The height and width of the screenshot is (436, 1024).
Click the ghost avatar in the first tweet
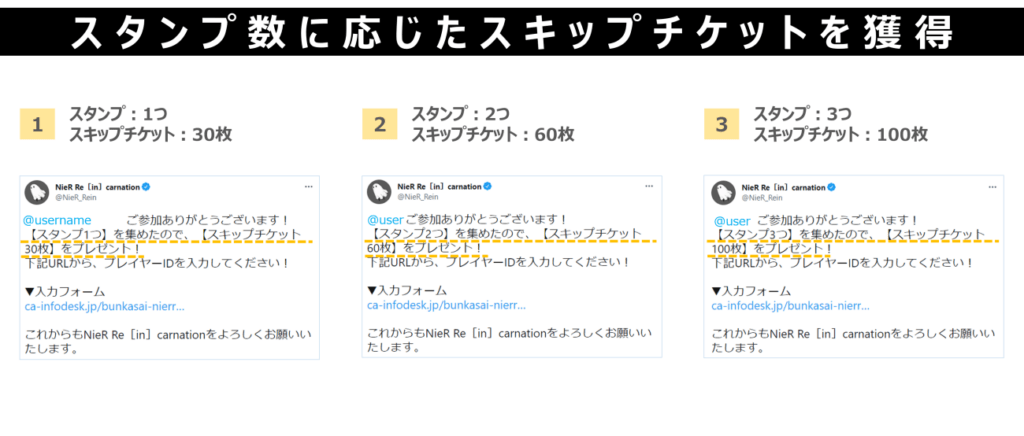[36, 192]
